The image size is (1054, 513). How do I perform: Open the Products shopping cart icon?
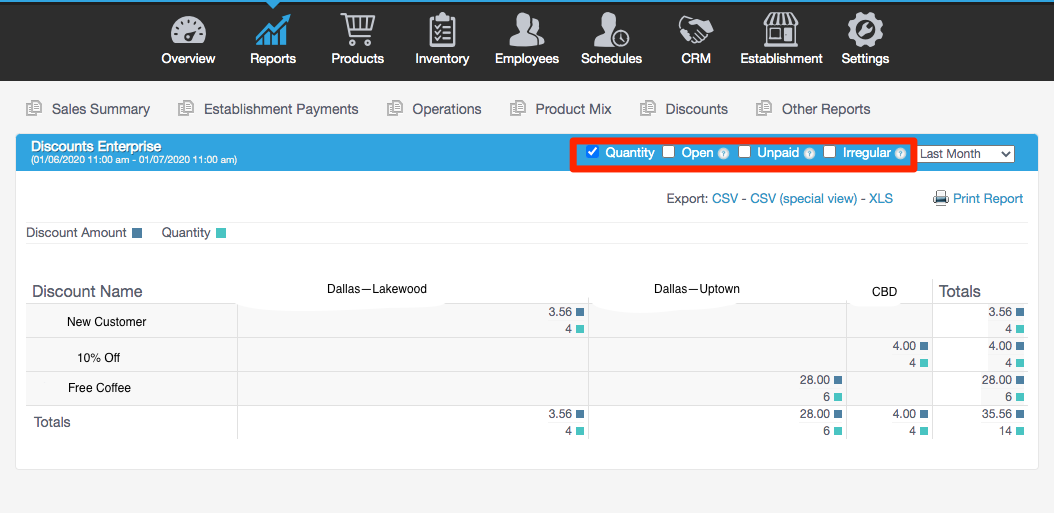pos(357,30)
